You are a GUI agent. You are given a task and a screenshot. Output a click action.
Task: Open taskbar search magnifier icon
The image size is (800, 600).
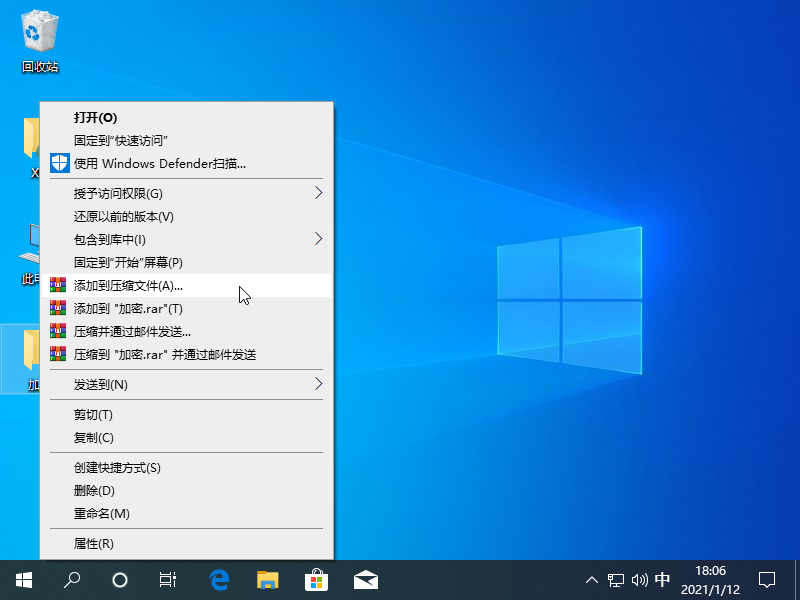(x=72, y=579)
